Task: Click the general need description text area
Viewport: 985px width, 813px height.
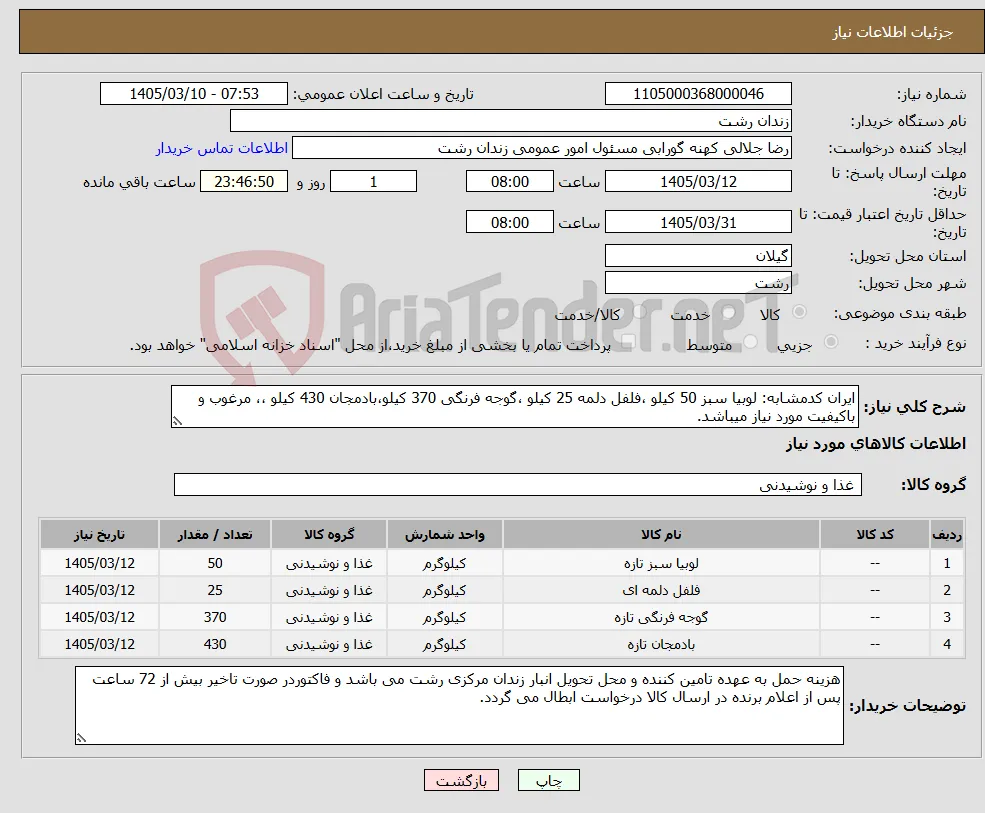Action: pyautogui.click(x=514, y=406)
